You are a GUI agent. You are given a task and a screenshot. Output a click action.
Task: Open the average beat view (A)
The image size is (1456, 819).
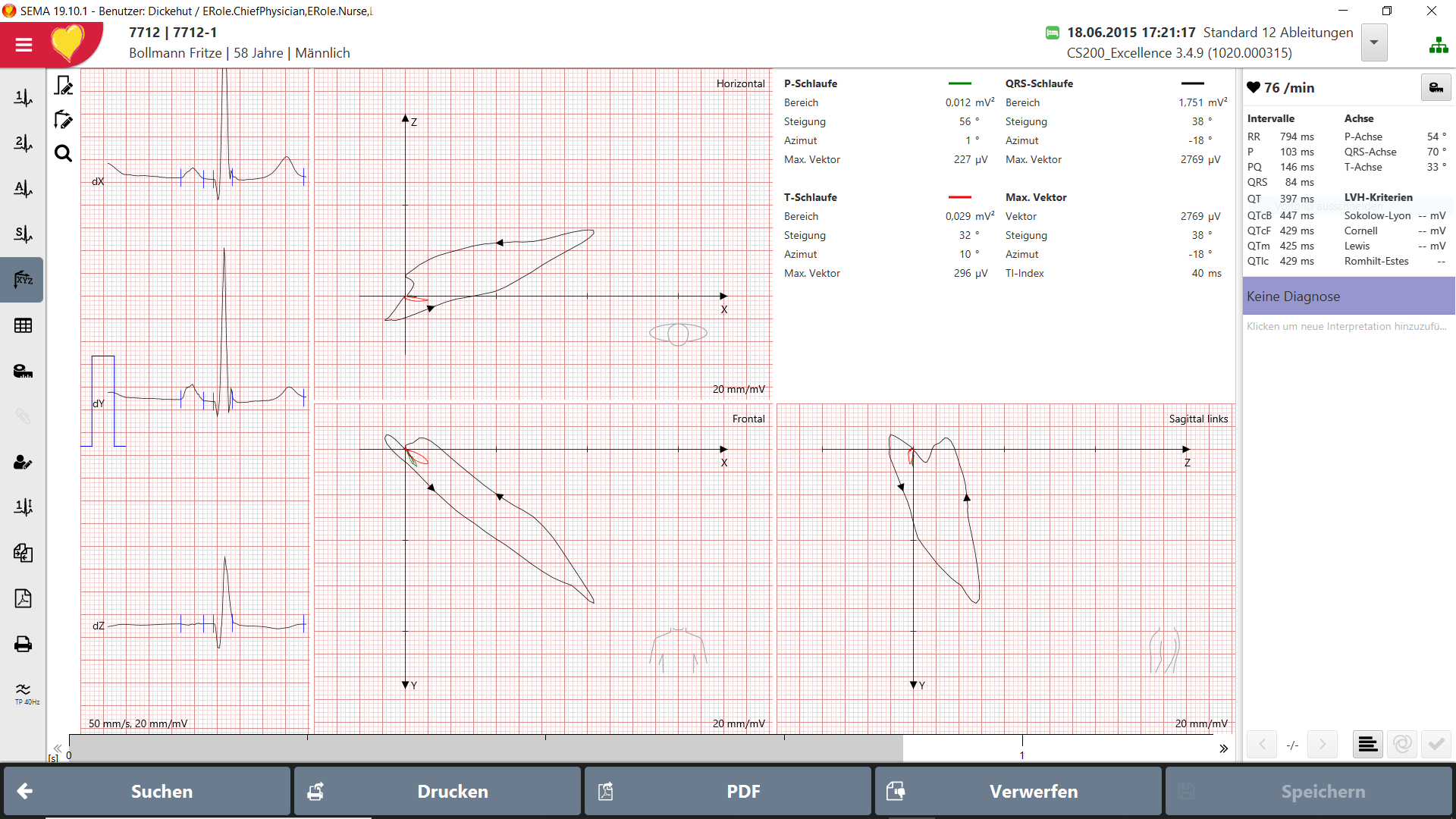pos(23,189)
